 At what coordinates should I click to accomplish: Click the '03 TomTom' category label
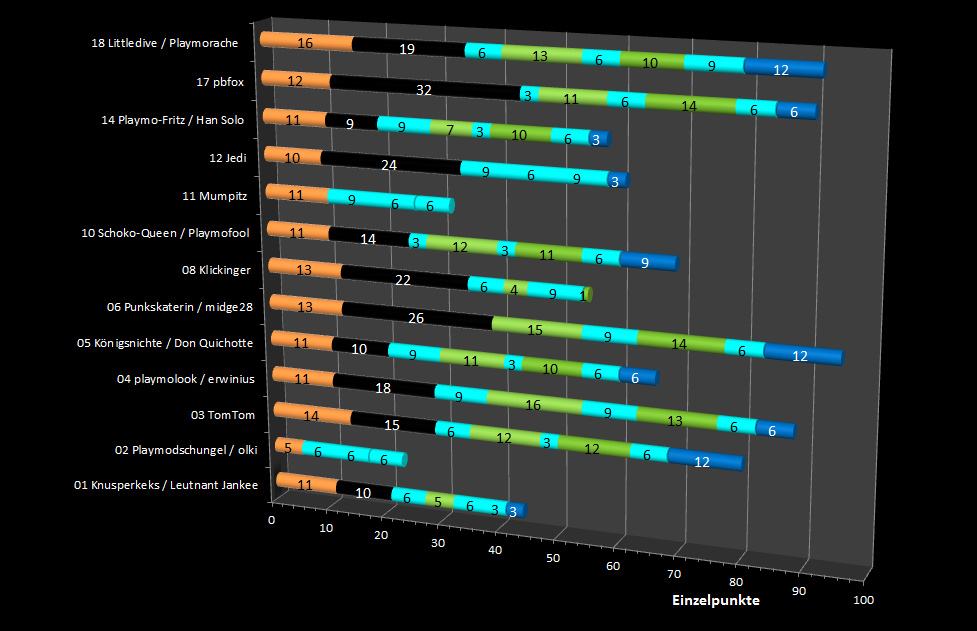tap(218, 414)
